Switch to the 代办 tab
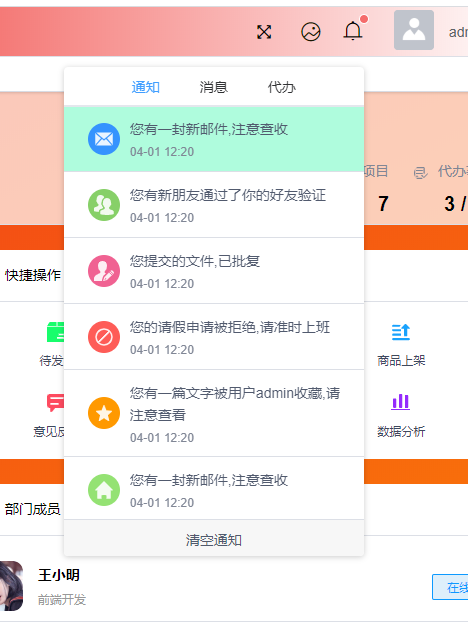 pos(282,87)
